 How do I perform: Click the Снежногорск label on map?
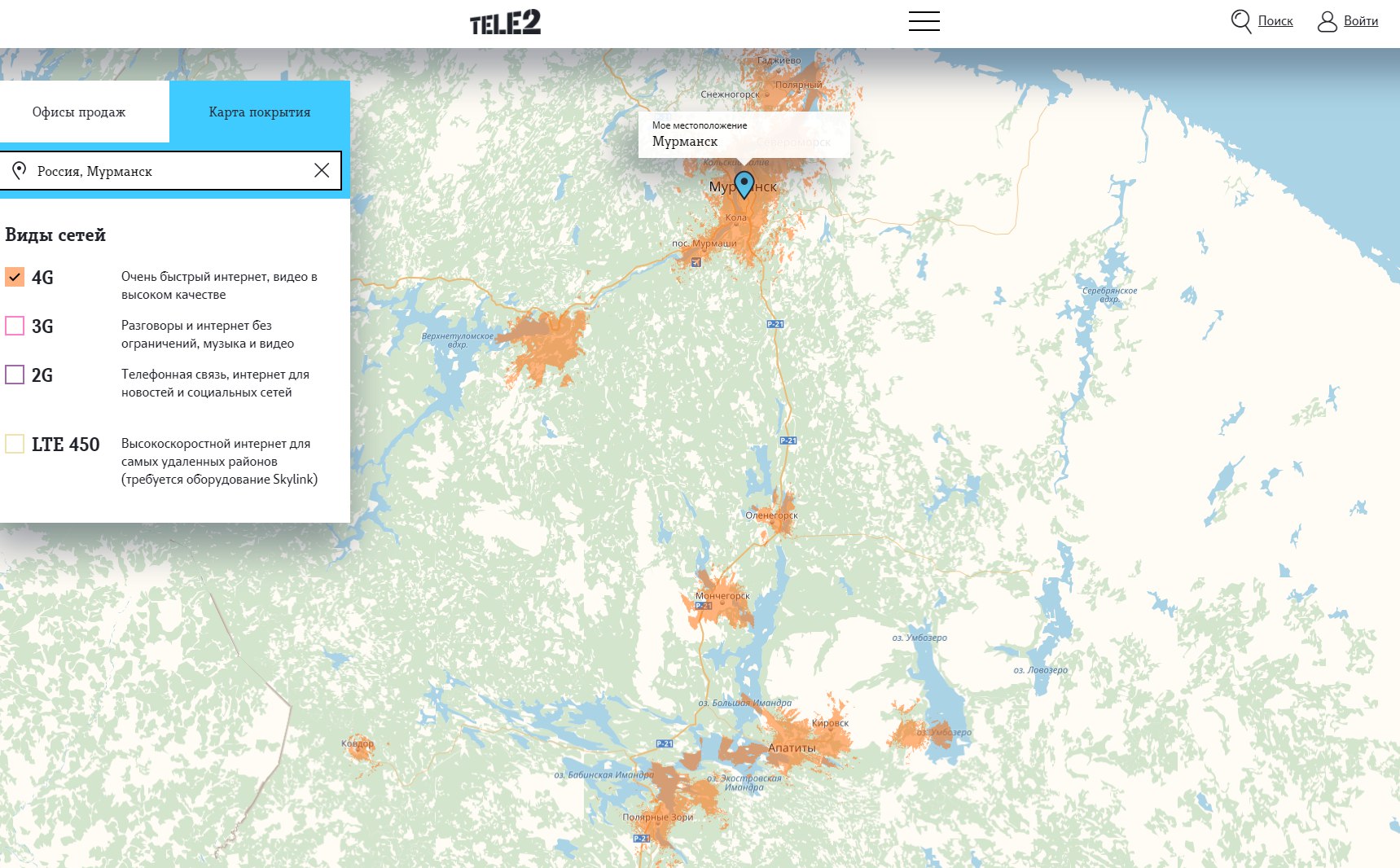(x=730, y=94)
